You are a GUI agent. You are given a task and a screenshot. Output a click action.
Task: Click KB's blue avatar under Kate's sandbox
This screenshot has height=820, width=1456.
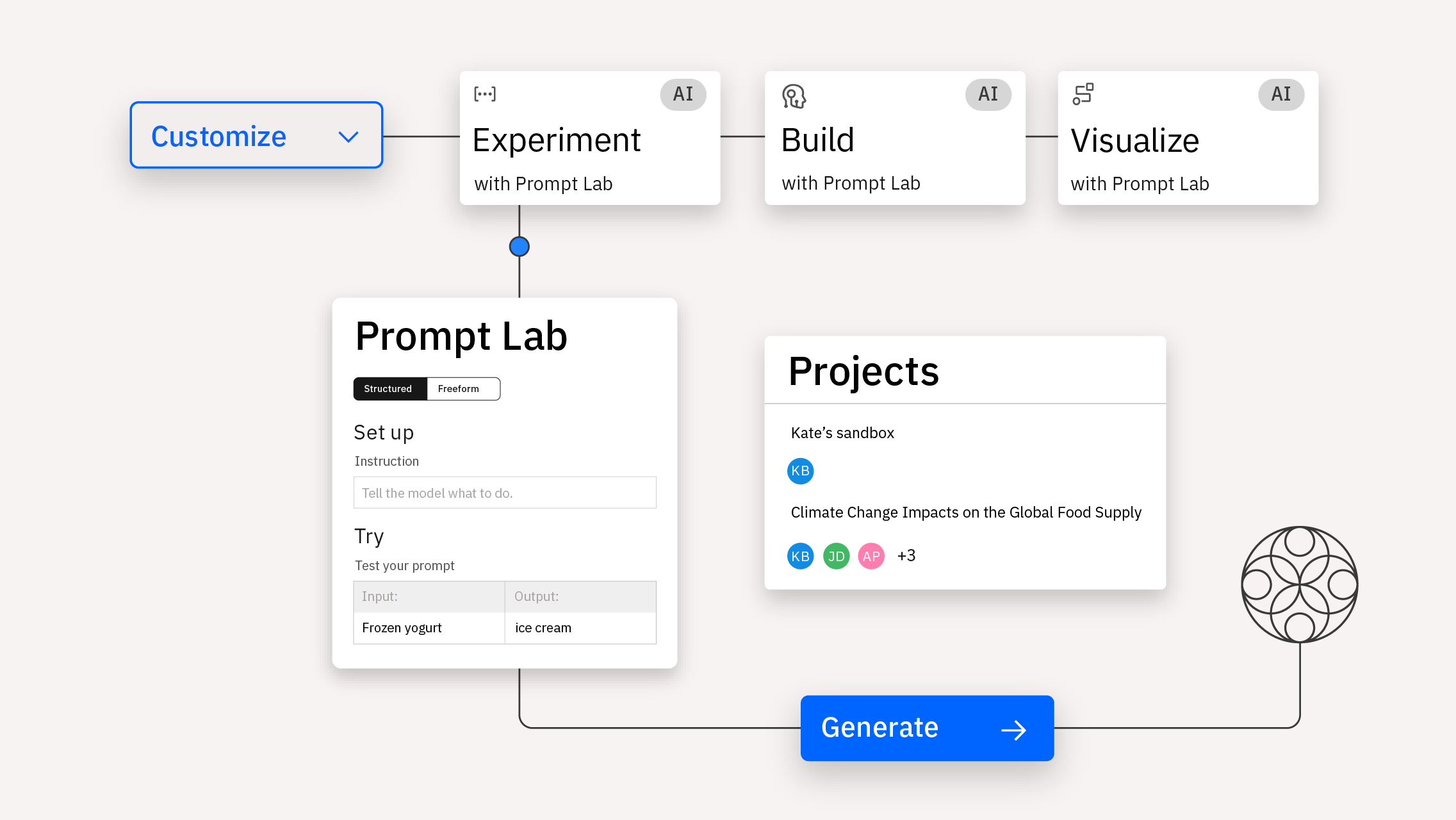[799, 471]
